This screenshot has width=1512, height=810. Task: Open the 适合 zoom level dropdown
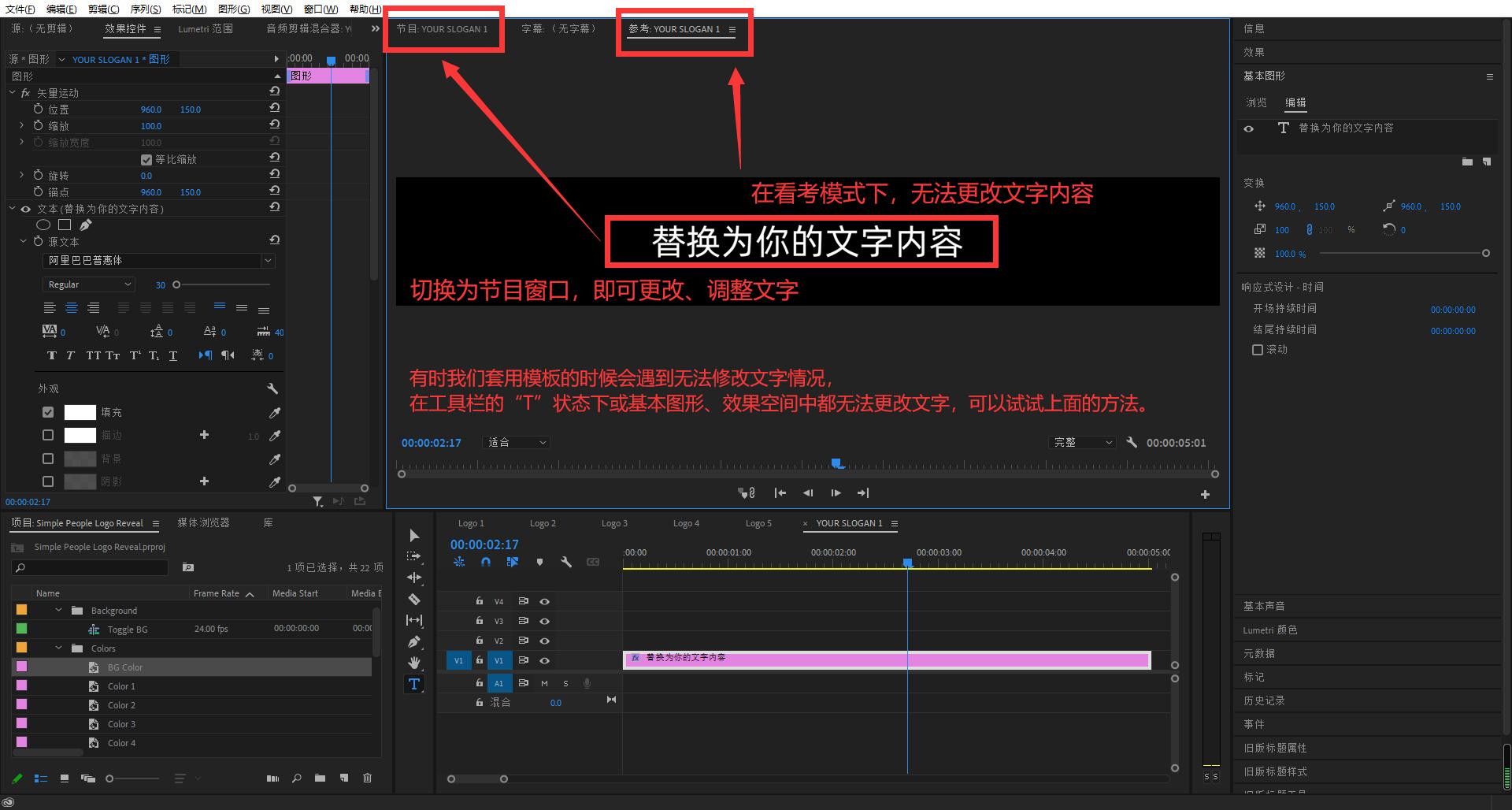(x=516, y=442)
